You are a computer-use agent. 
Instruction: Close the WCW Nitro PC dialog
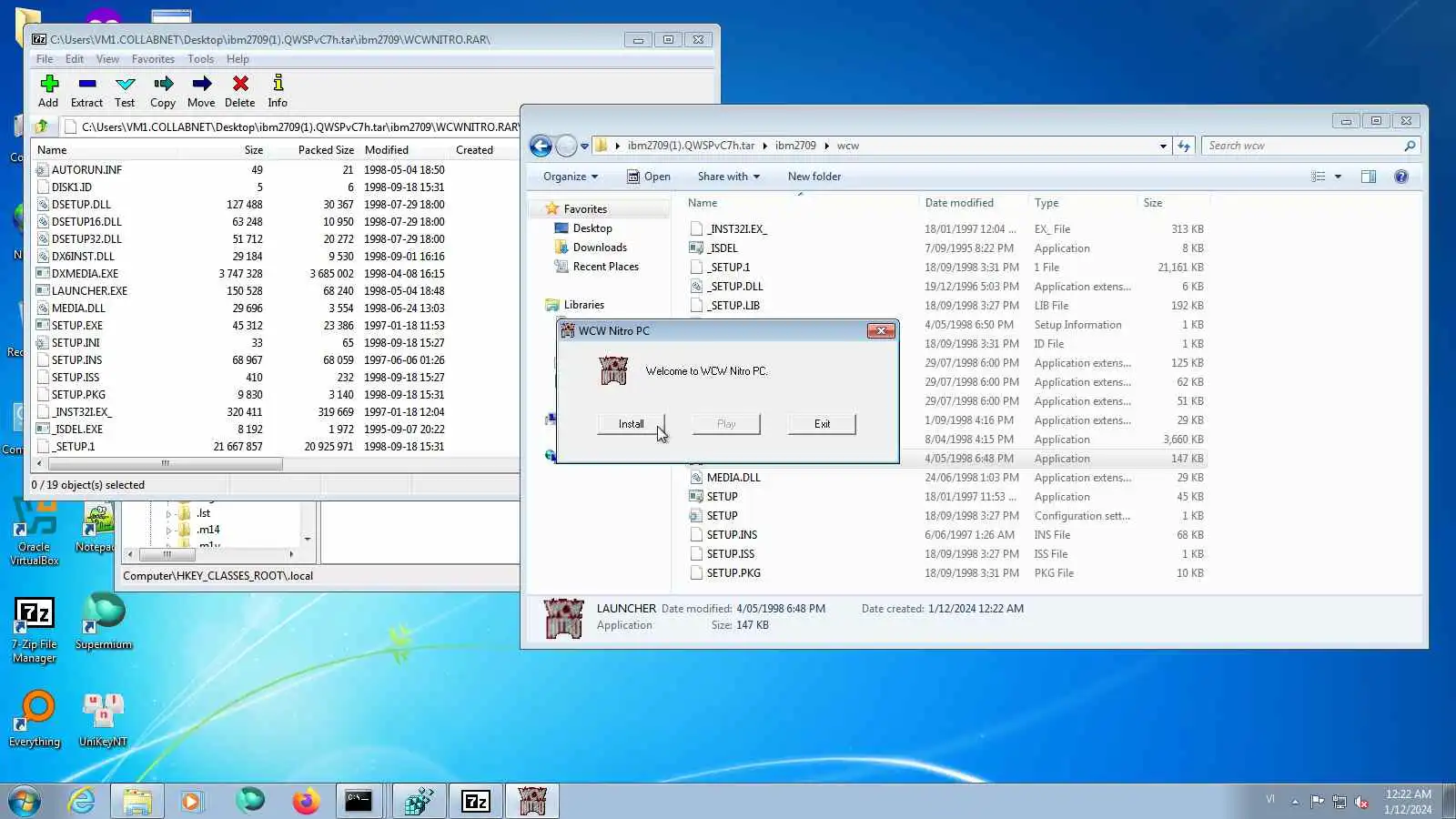pos(881,330)
